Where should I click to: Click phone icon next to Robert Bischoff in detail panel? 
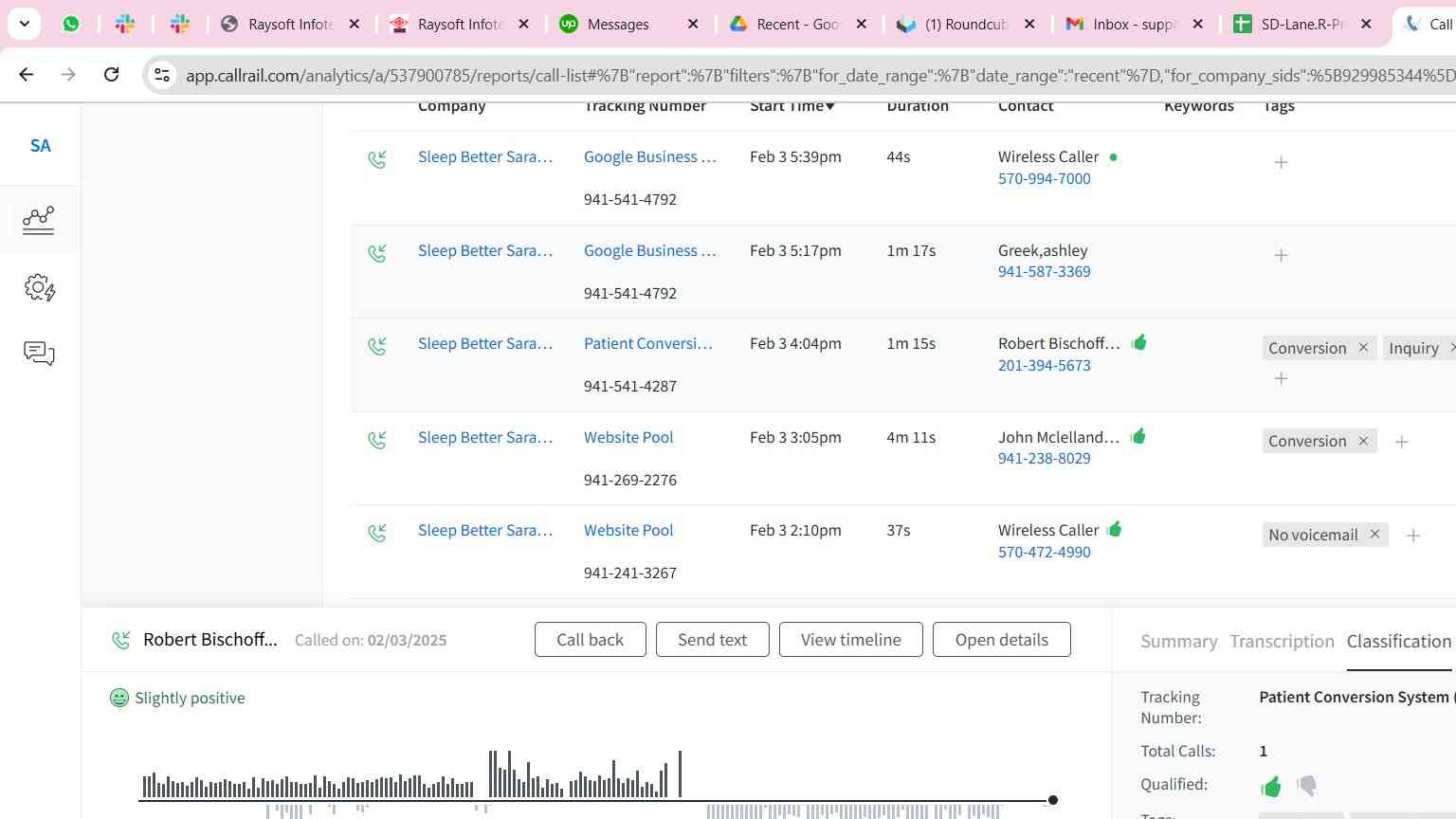tap(120, 640)
